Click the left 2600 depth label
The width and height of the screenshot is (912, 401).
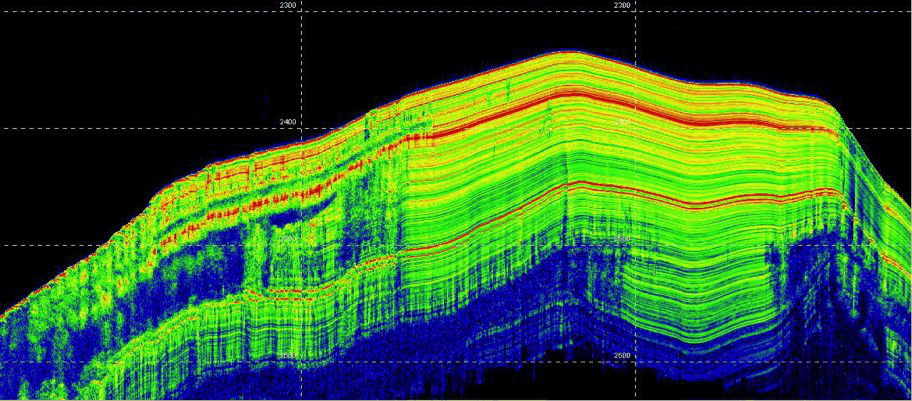[x=288, y=356]
